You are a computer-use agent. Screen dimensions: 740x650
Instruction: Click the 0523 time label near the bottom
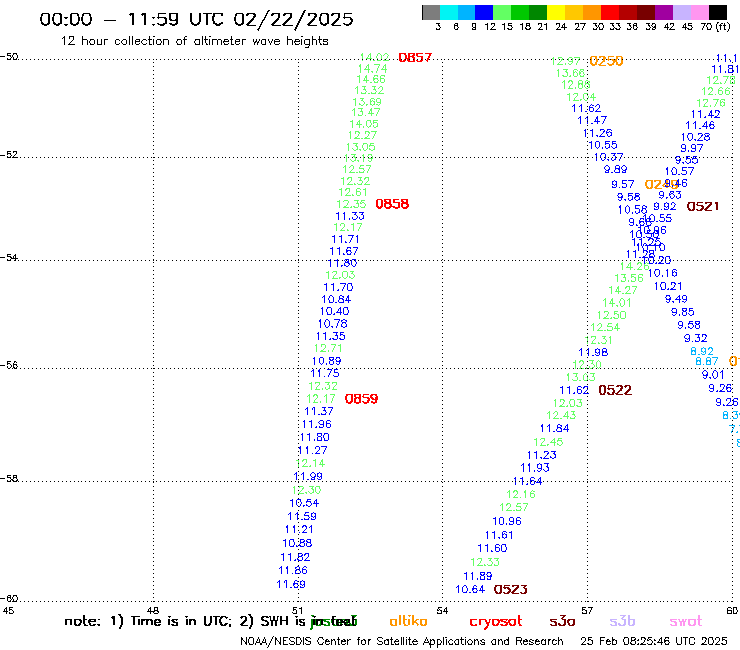(x=511, y=589)
